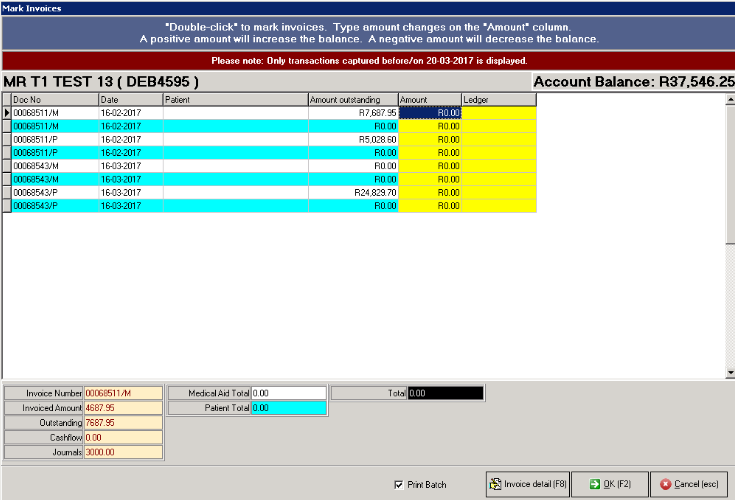Click the Invoice Number field value
This screenshot has width=735, height=500.
coord(122,394)
